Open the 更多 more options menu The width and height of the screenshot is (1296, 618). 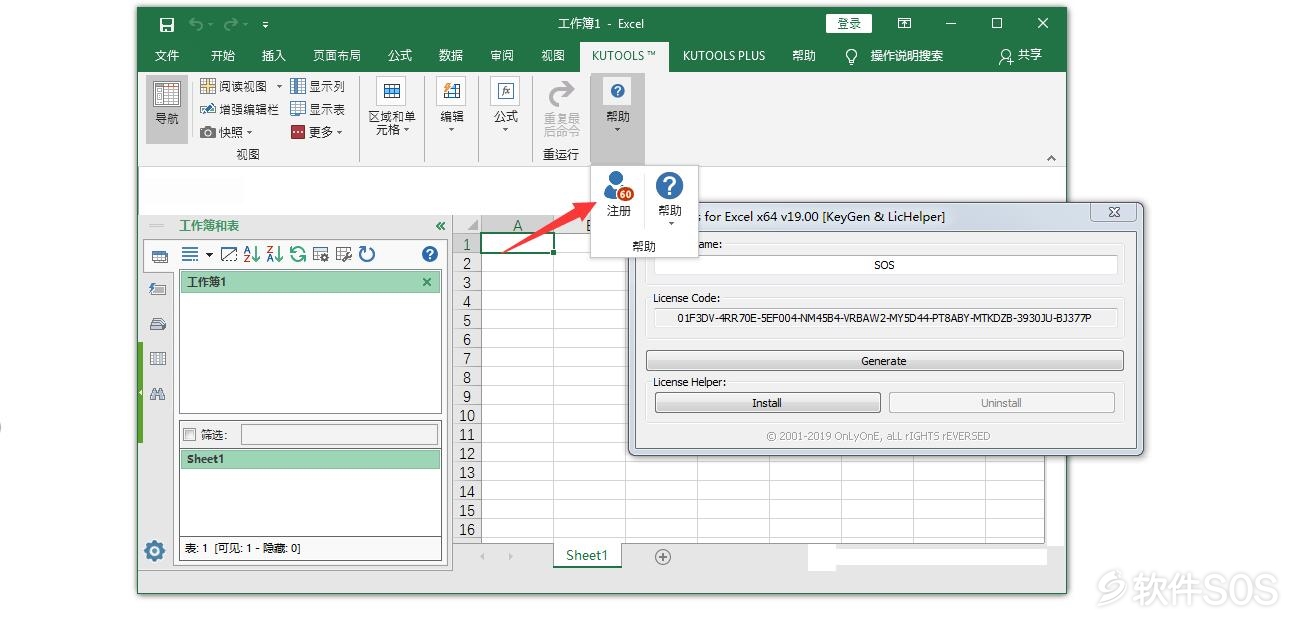point(317,132)
